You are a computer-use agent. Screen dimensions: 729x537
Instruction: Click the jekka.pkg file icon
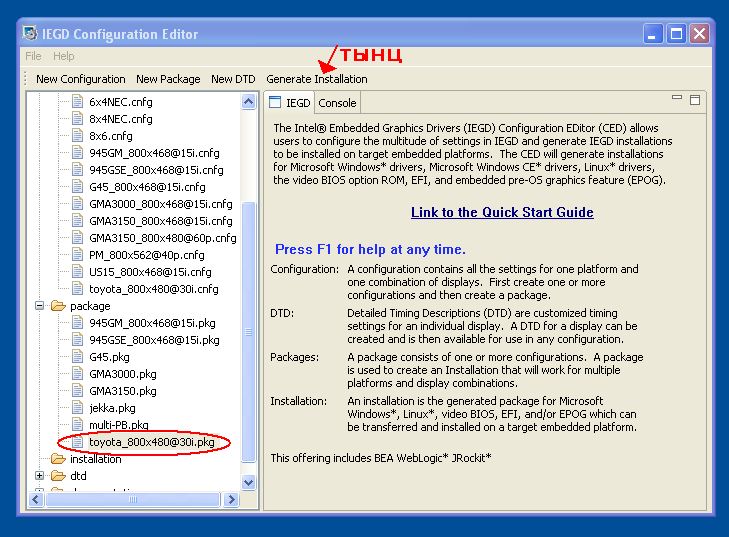point(79,408)
